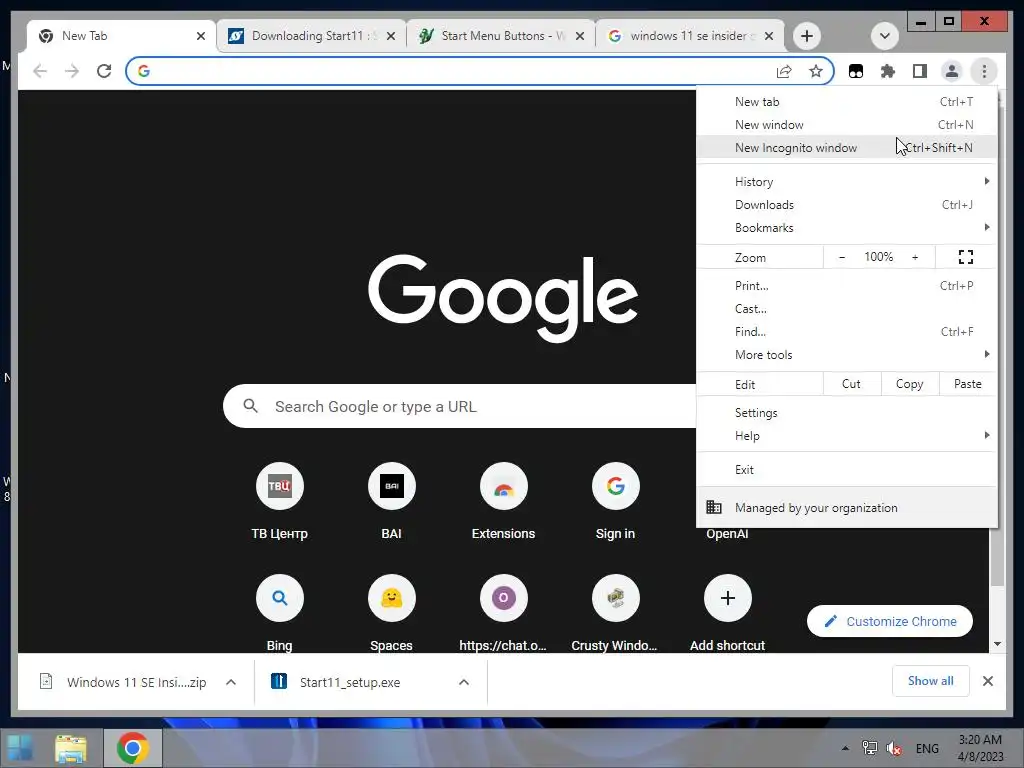Open File Explorer from the taskbar
This screenshot has height=768, width=1024.
point(71,748)
